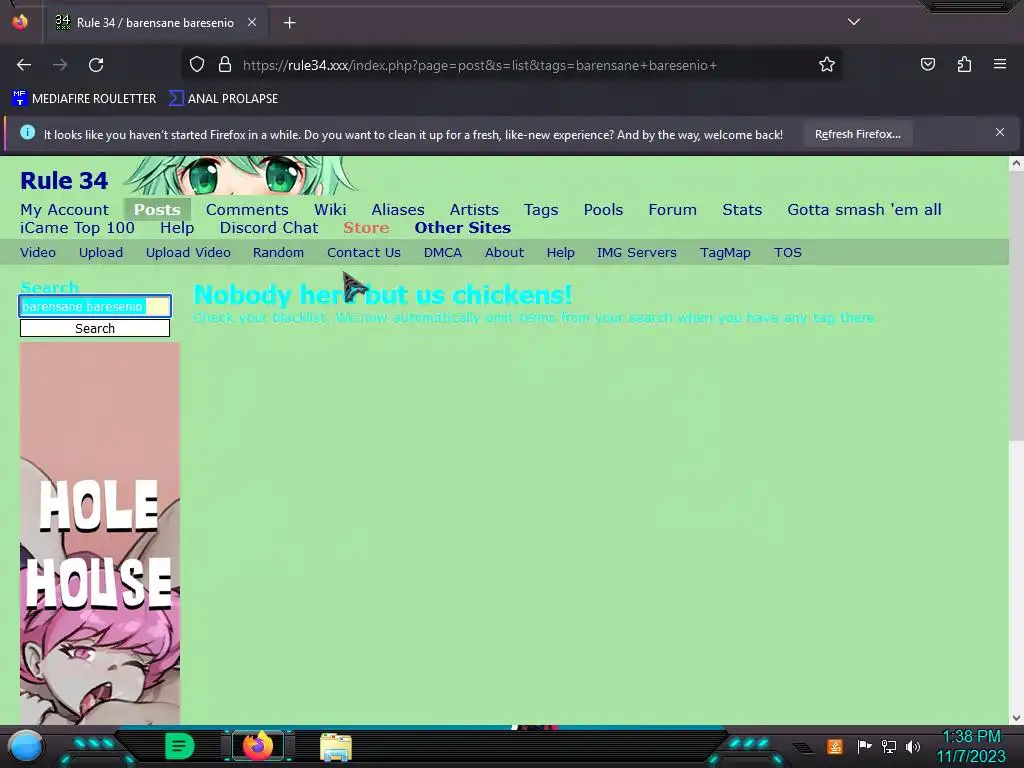Click the Refresh Firefox... button
The width and height of the screenshot is (1024, 768).
pos(857,134)
